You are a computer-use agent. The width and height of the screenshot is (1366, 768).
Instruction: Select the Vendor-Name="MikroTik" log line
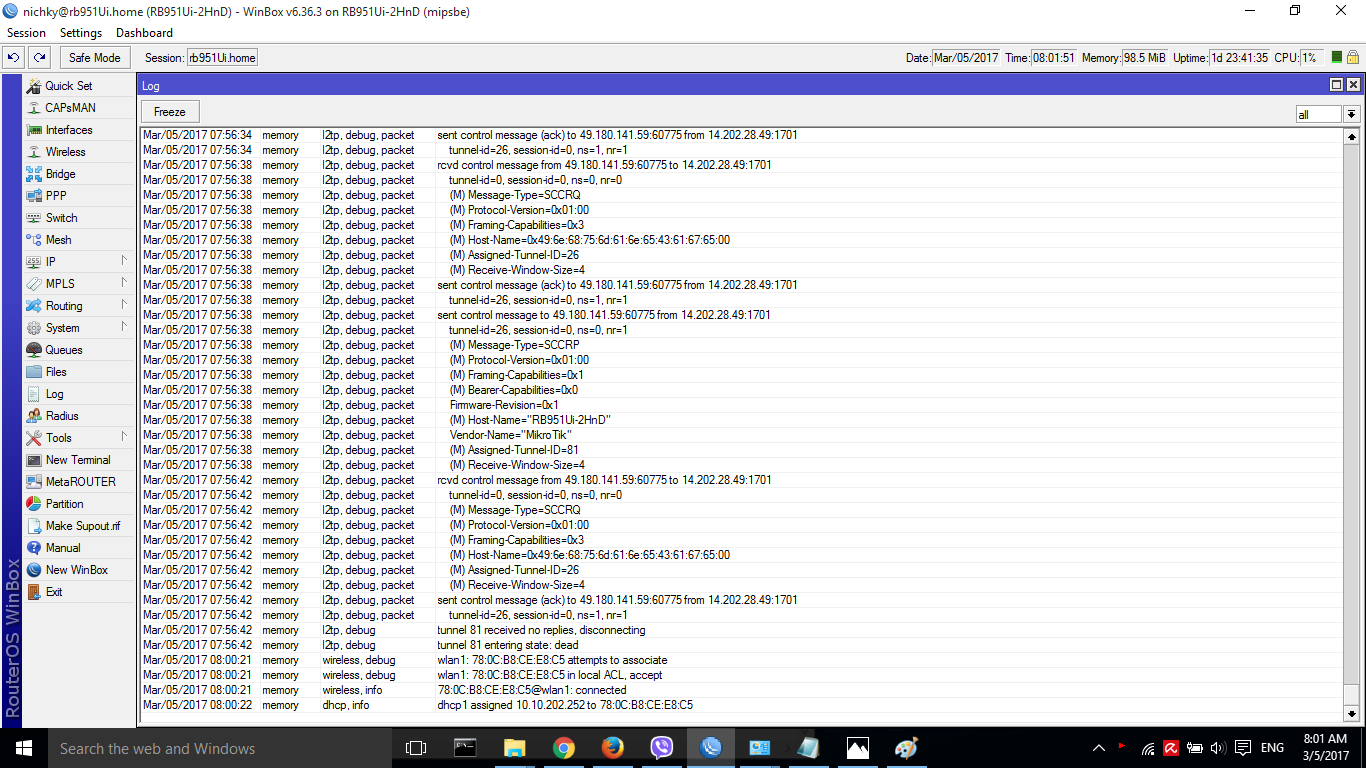[741, 435]
